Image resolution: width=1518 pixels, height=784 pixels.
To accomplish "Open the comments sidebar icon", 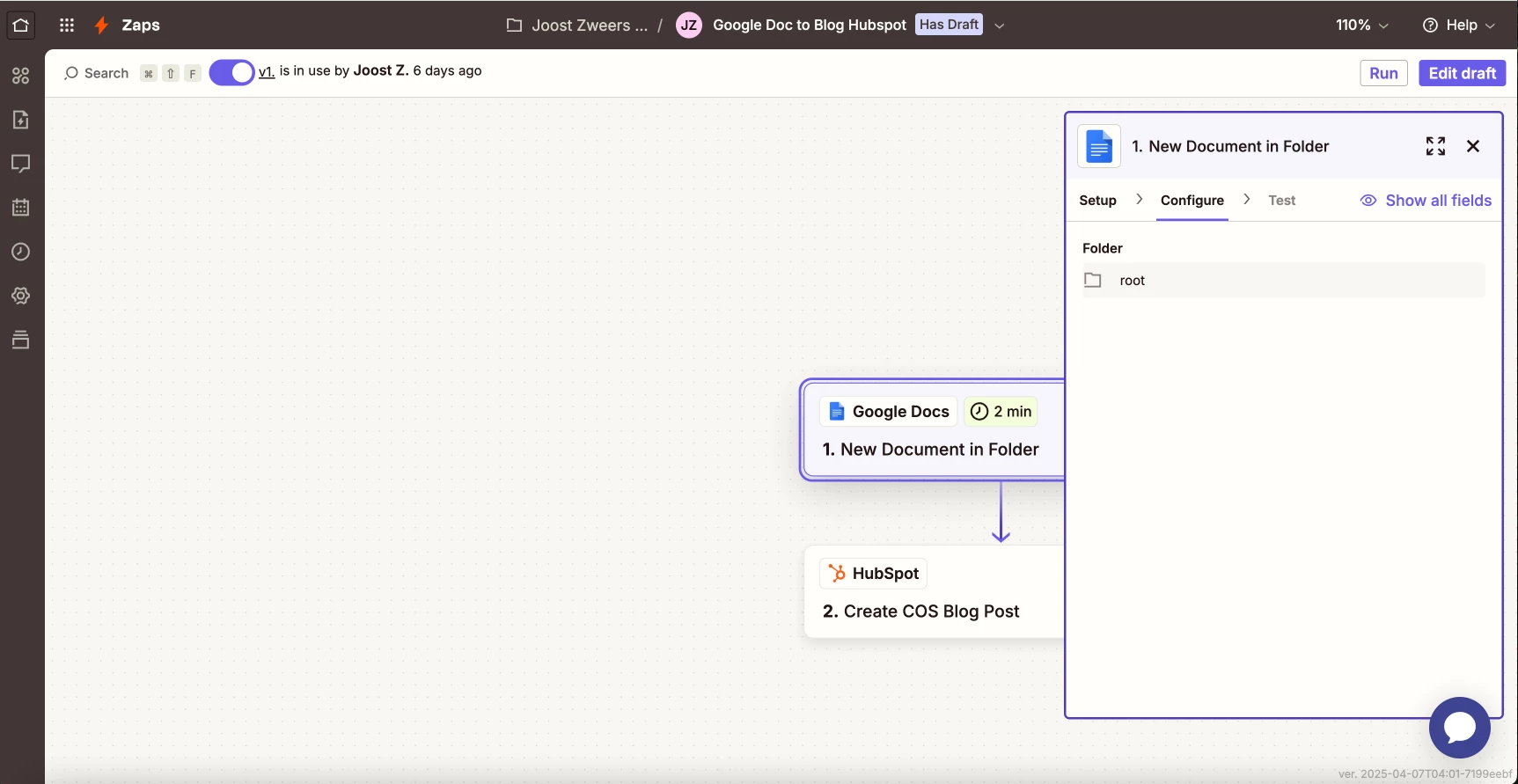I will 21,164.
